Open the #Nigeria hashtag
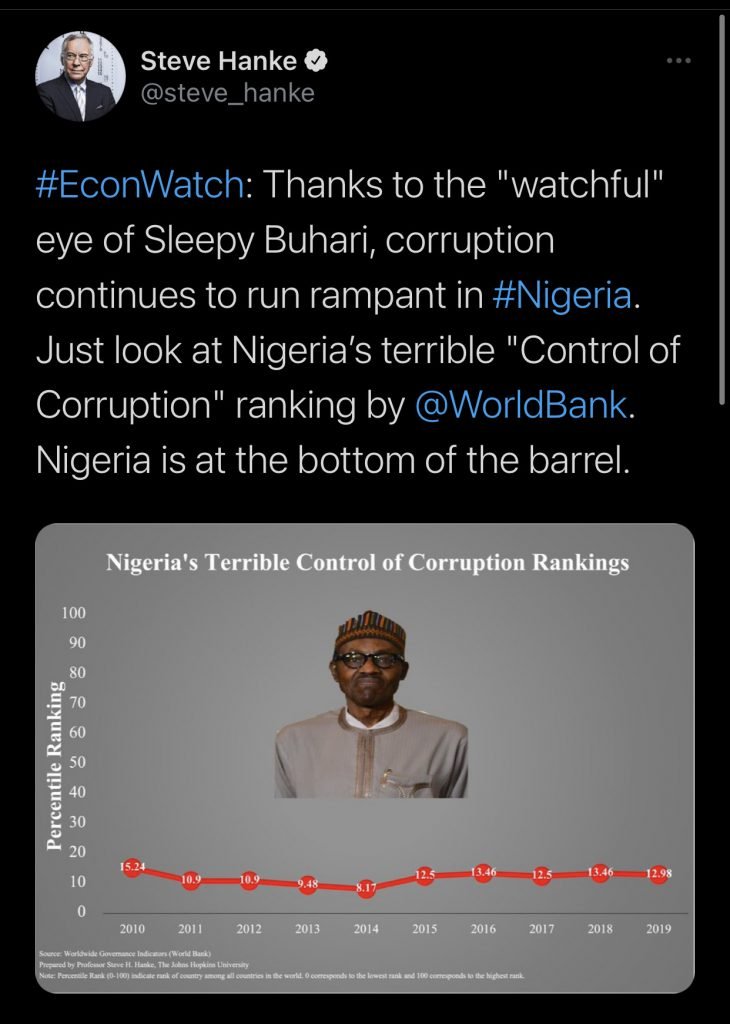The image size is (730, 1024). 566,297
